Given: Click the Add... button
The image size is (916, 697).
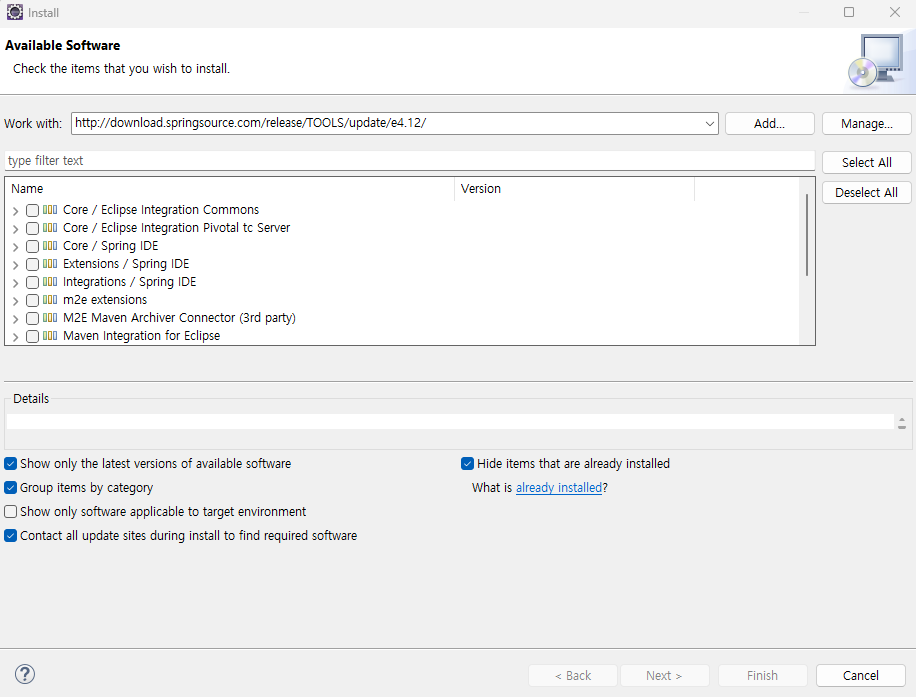Looking at the screenshot, I should coord(769,124).
